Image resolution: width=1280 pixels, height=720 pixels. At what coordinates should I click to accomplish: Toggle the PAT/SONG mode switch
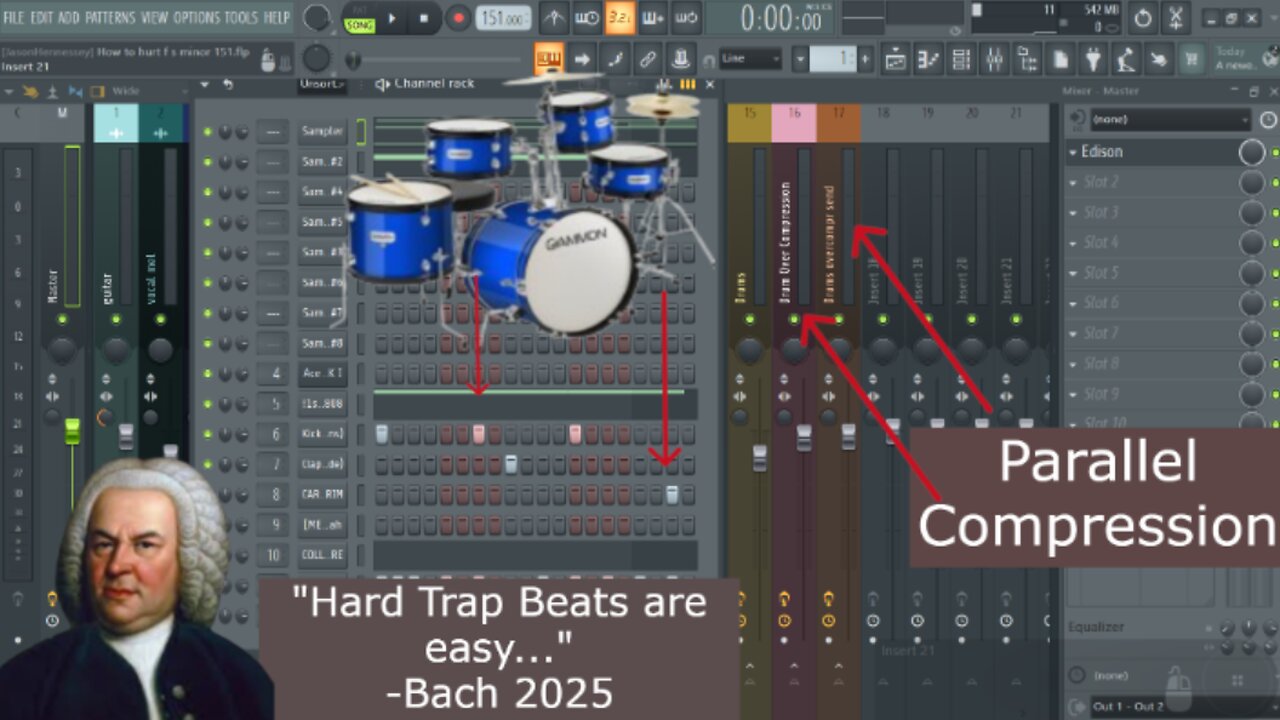click(359, 17)
